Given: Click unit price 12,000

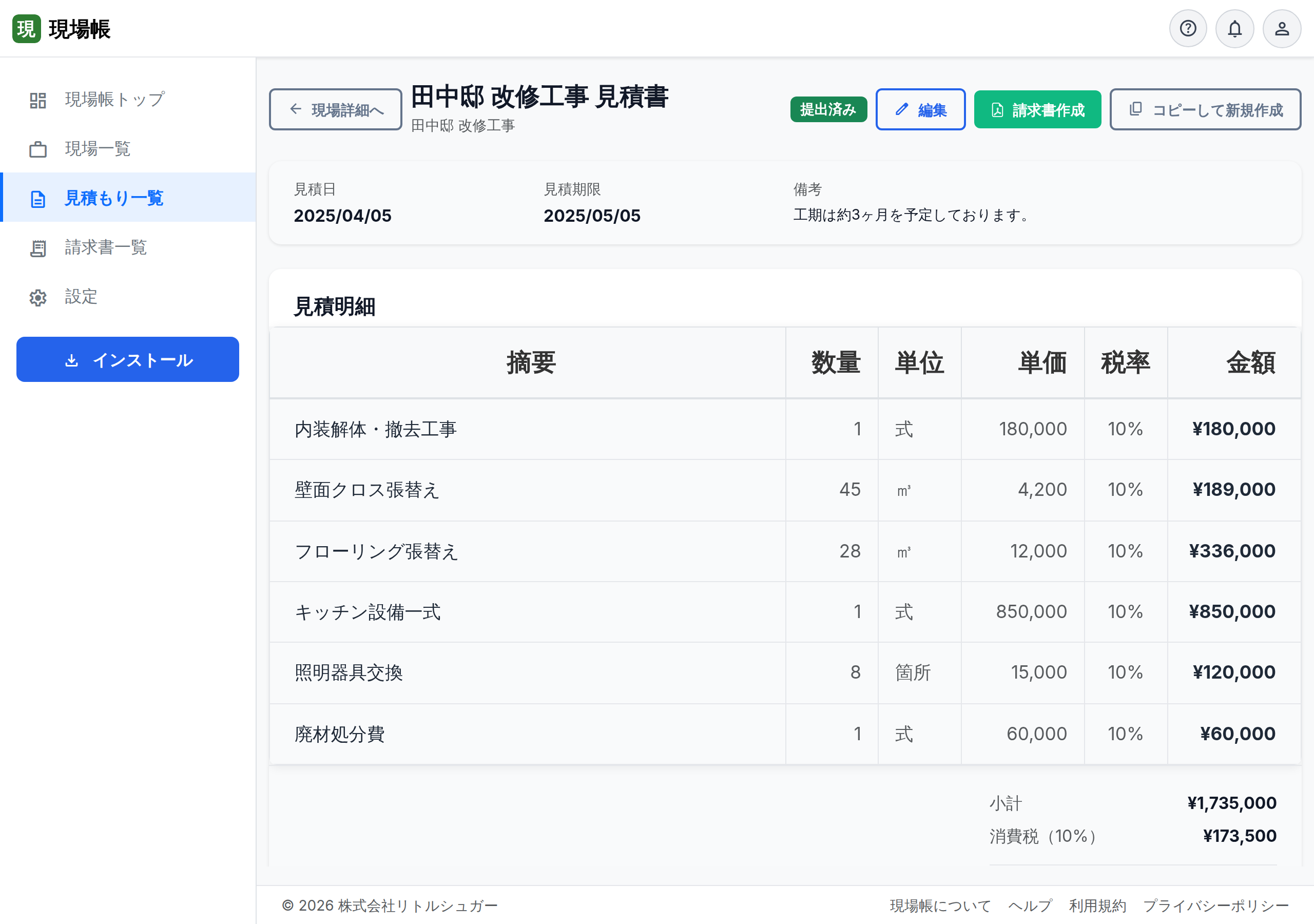Looking at the screenshot, I should point(1038,551).
